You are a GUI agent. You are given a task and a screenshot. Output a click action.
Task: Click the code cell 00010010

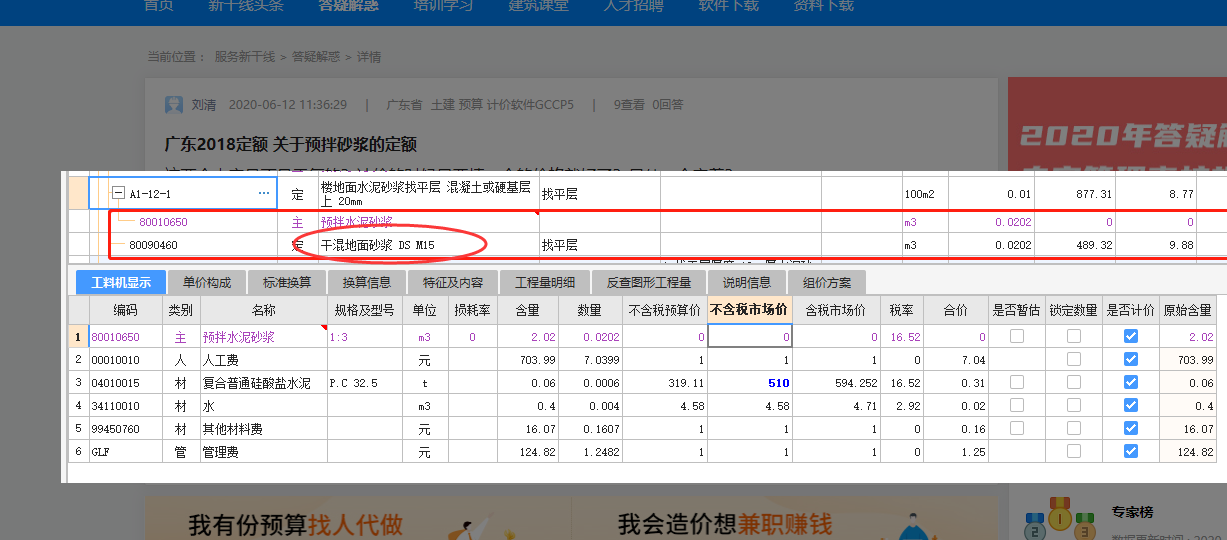point(125,360)
